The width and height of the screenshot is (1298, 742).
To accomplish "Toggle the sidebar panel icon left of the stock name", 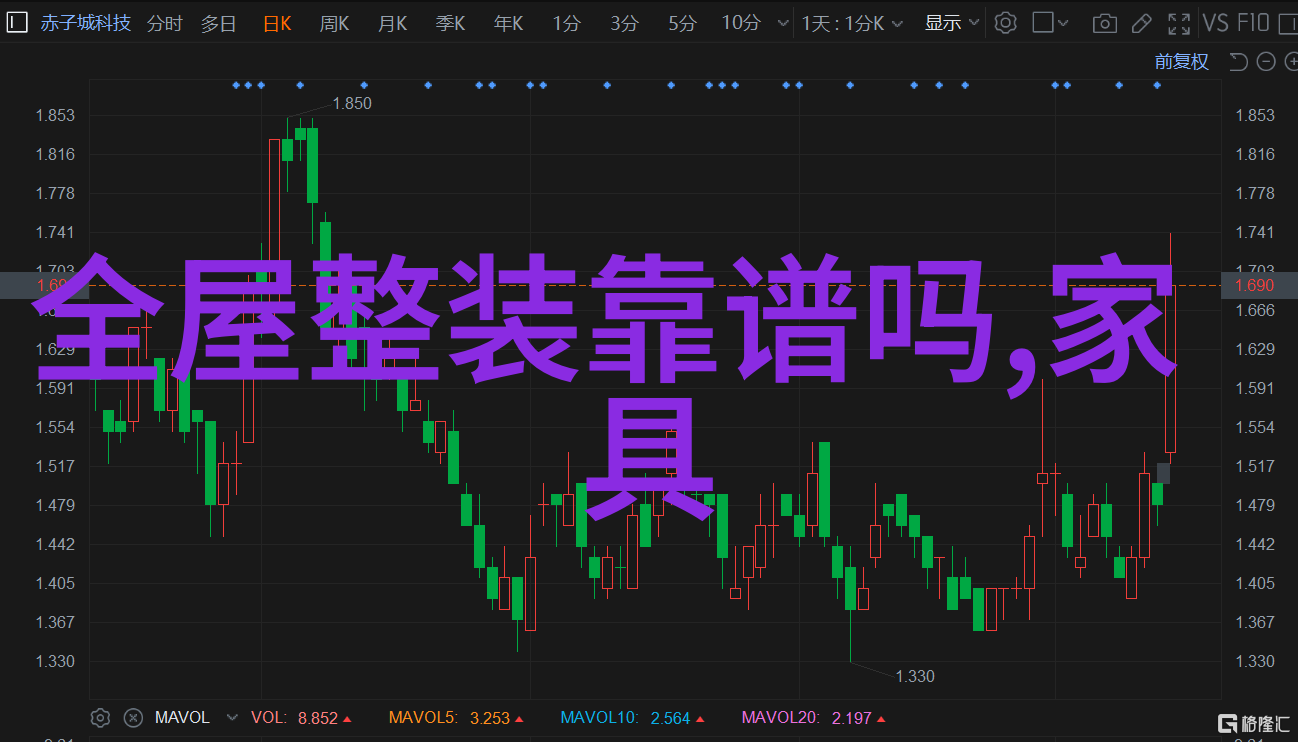I will pyautogui.click(x=19, y=22).
